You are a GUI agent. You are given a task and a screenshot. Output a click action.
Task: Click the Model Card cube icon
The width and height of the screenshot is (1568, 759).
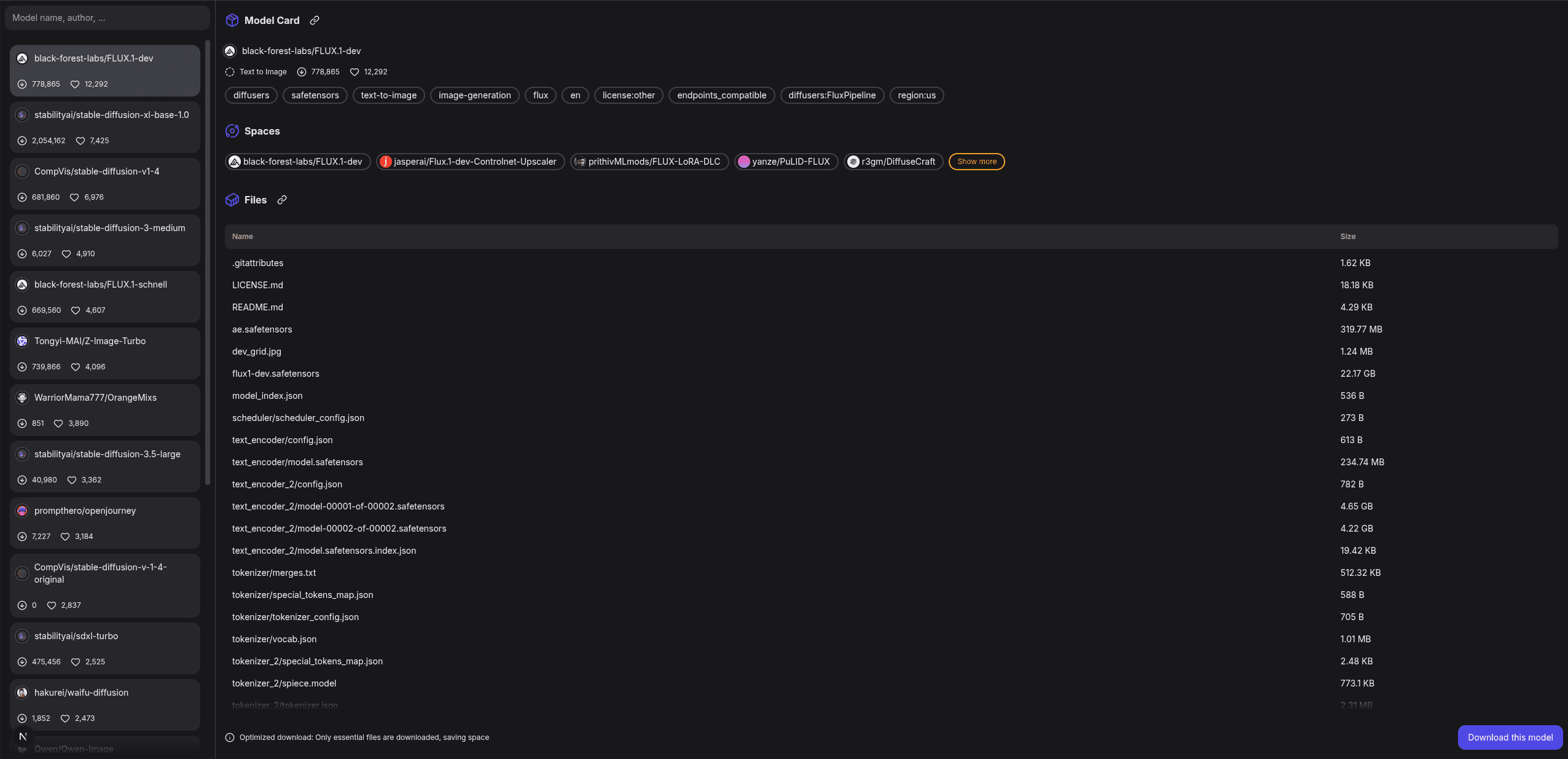[x=232, y=20]
